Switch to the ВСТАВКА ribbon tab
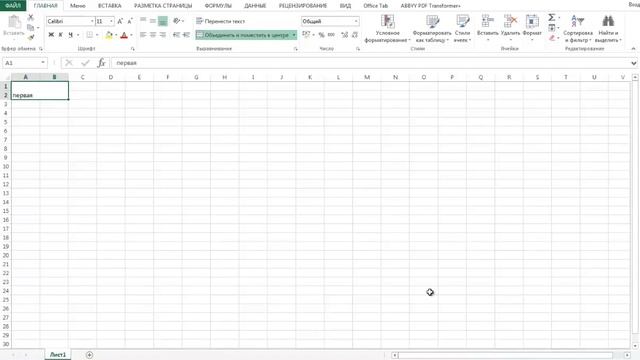 109,6
